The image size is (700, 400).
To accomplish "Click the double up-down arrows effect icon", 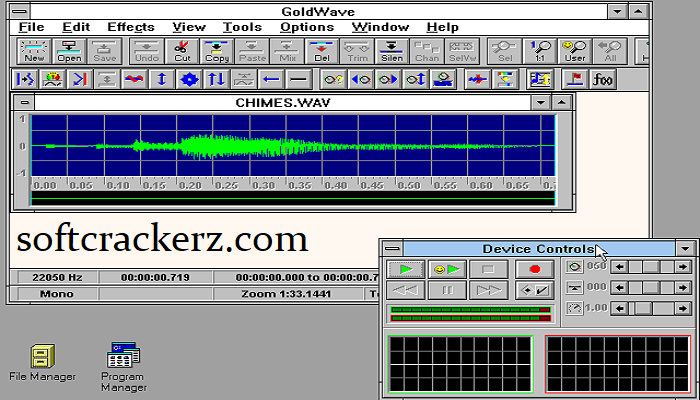I will click(217, 79).
